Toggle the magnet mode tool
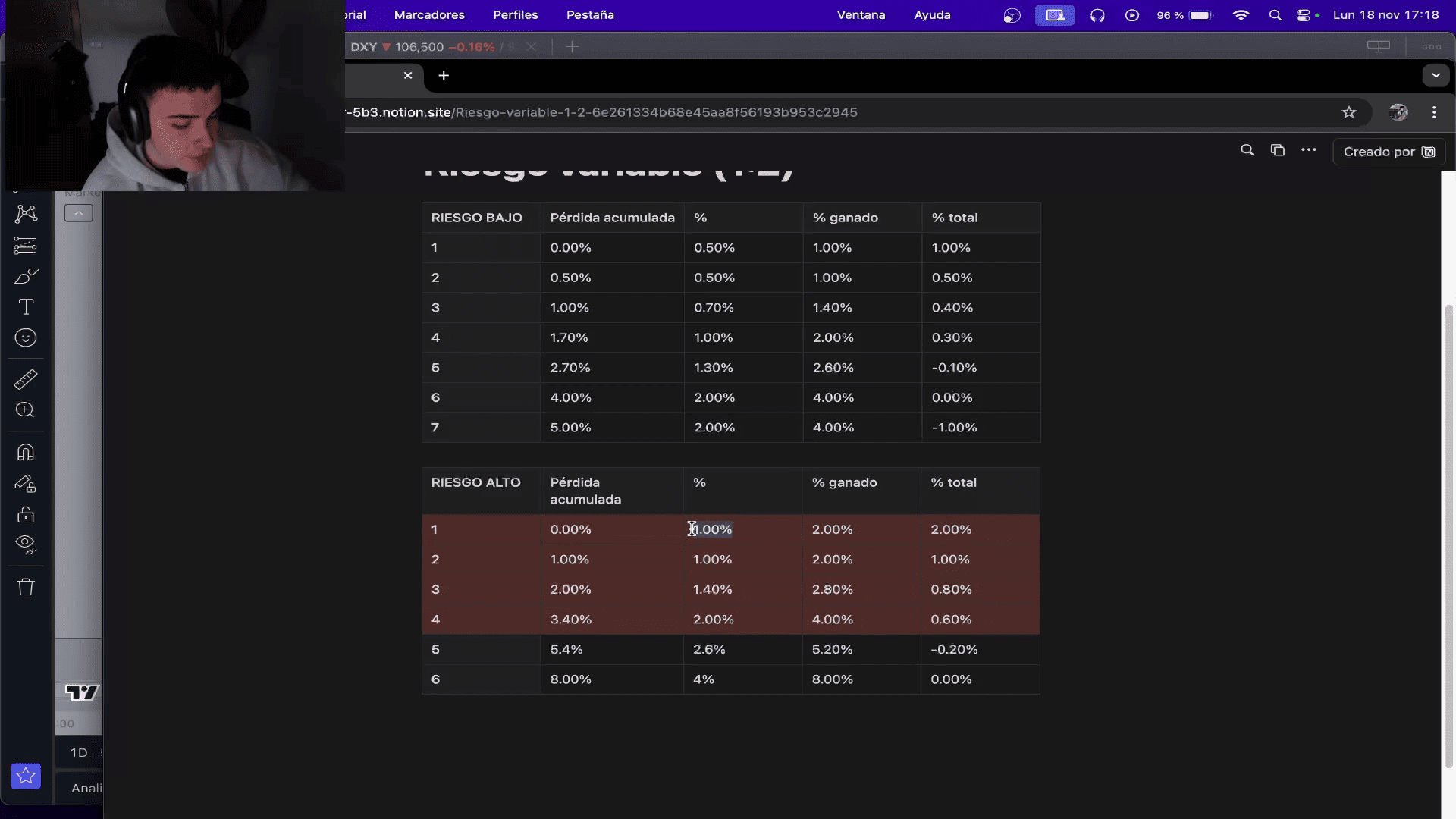Screen dimensions: 1456x819 [26, 453]
